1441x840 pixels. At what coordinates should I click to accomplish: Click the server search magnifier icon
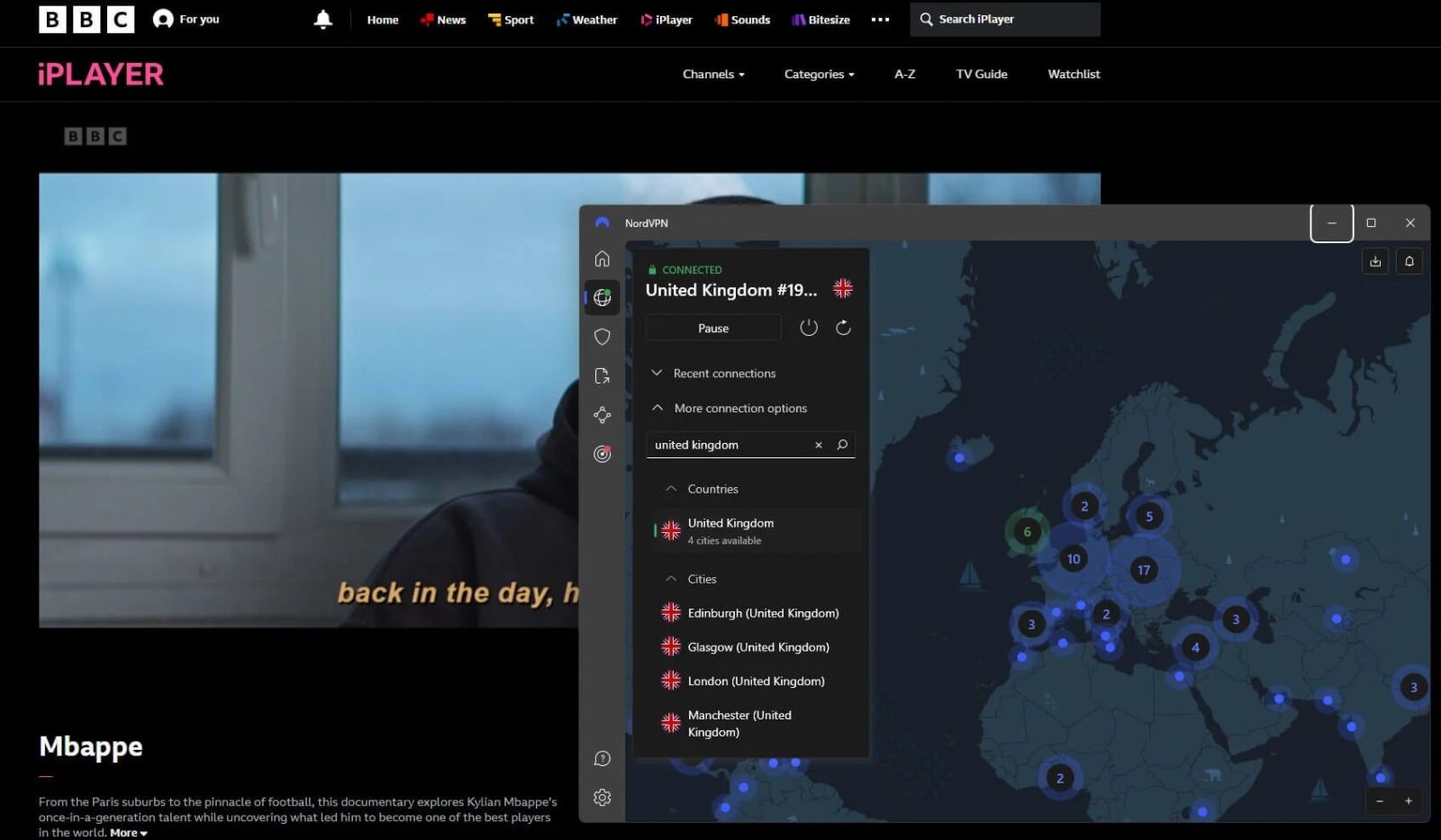(x=842, y=445)
